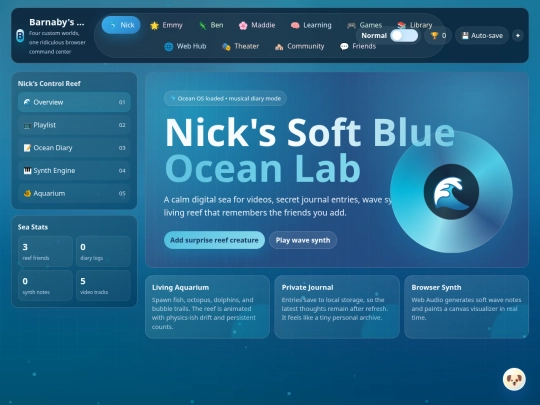Open the Living Aquarium card

coord(207,307)
